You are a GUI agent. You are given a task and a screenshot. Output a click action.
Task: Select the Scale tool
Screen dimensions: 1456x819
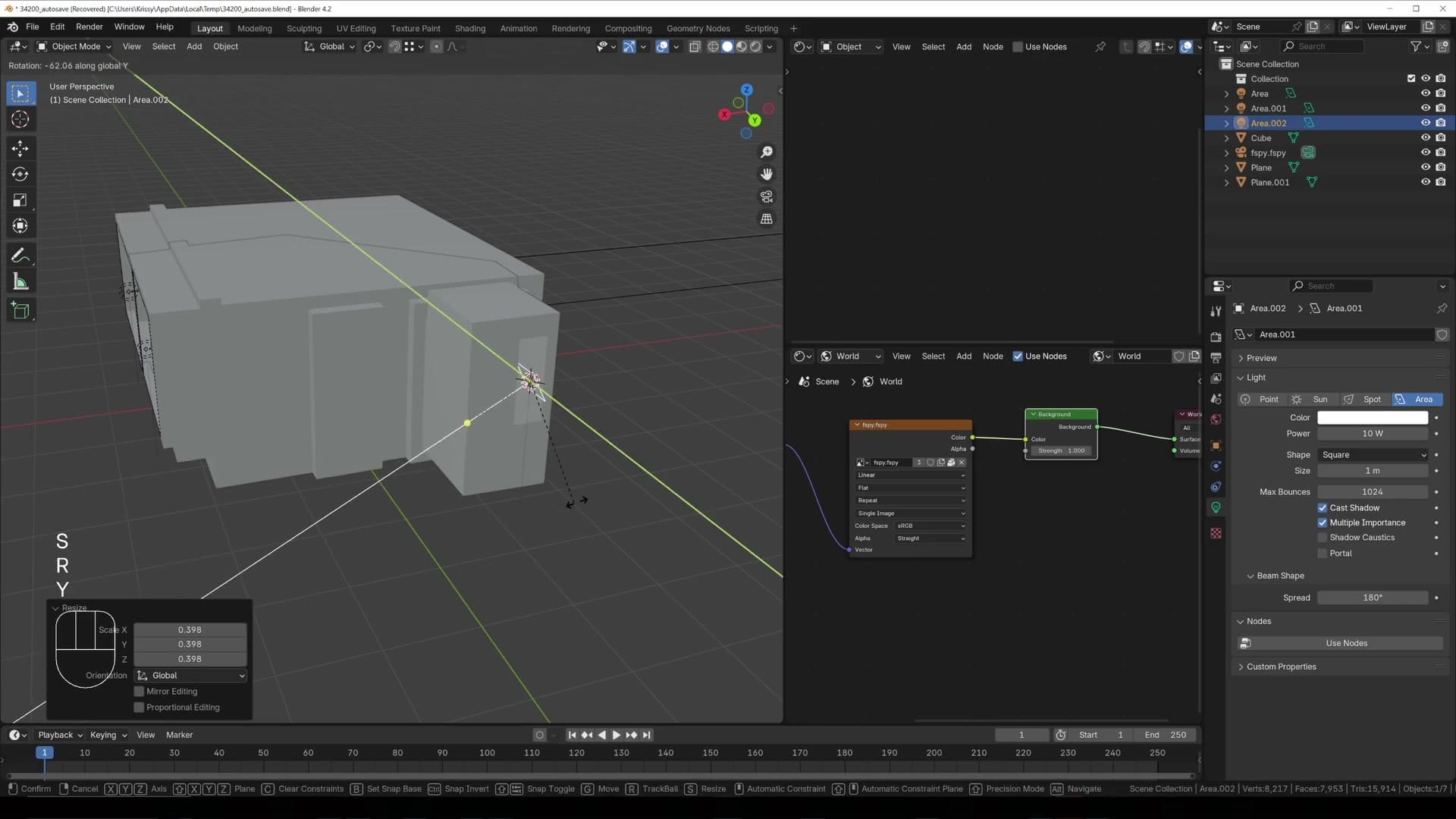(x=20, y=200)
